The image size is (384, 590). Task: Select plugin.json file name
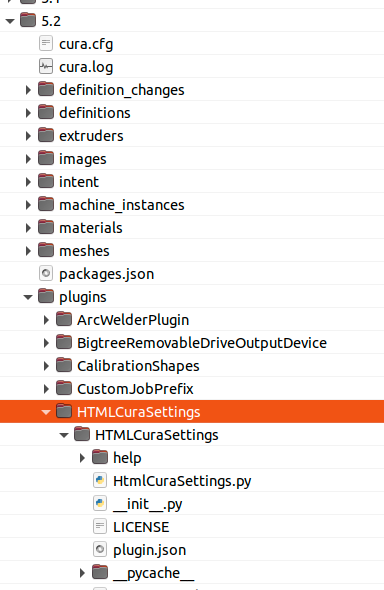150,550
